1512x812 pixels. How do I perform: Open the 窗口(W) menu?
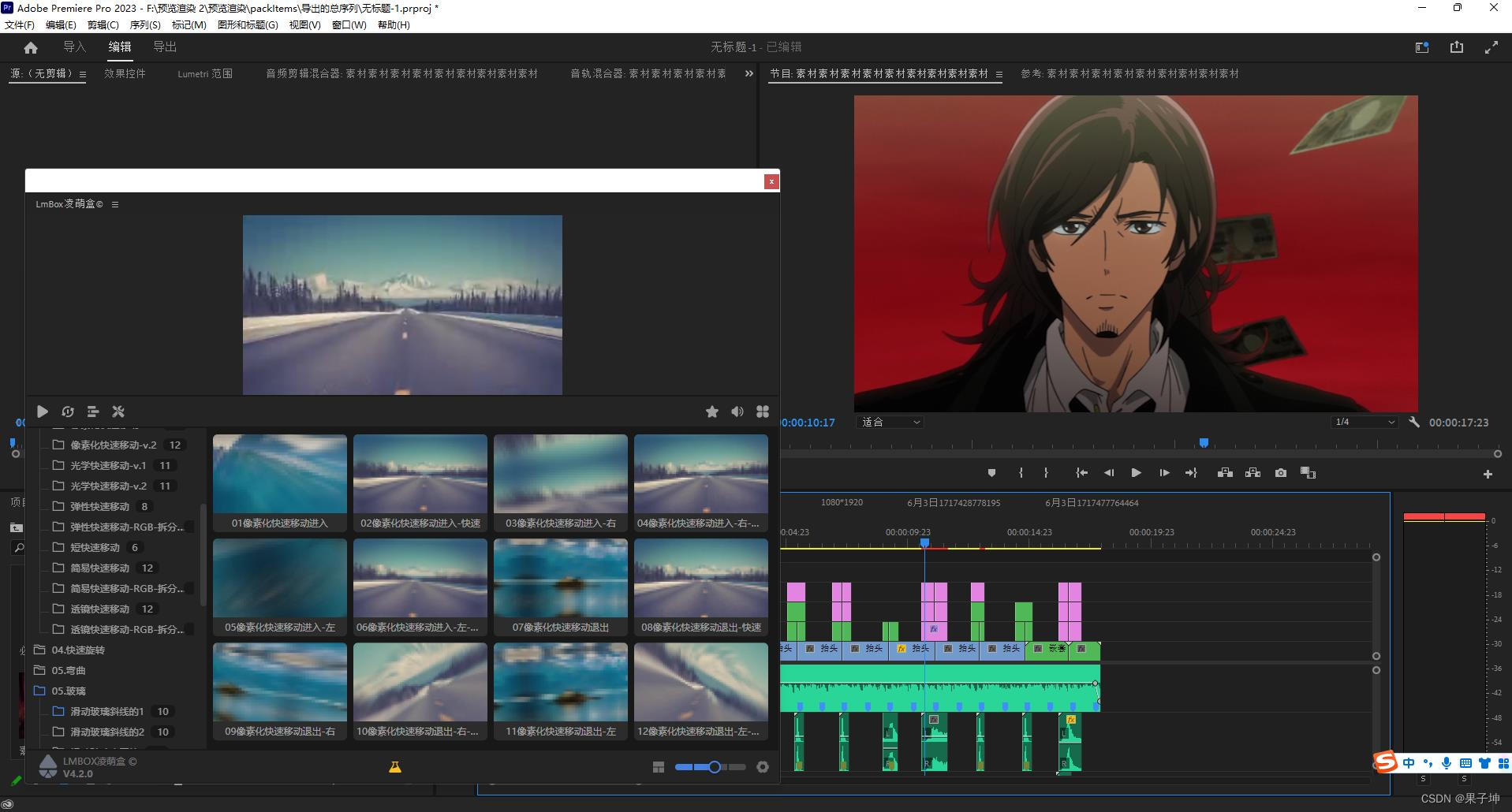click(349, 24)
